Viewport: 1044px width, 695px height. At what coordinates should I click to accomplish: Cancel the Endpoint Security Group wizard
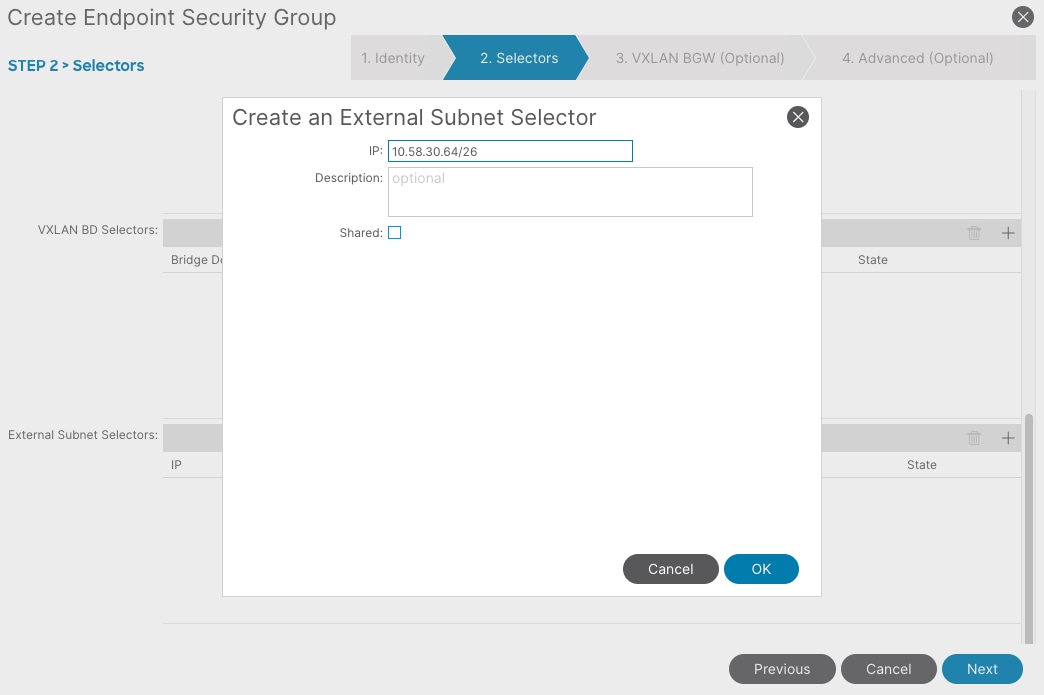[888, 669]
